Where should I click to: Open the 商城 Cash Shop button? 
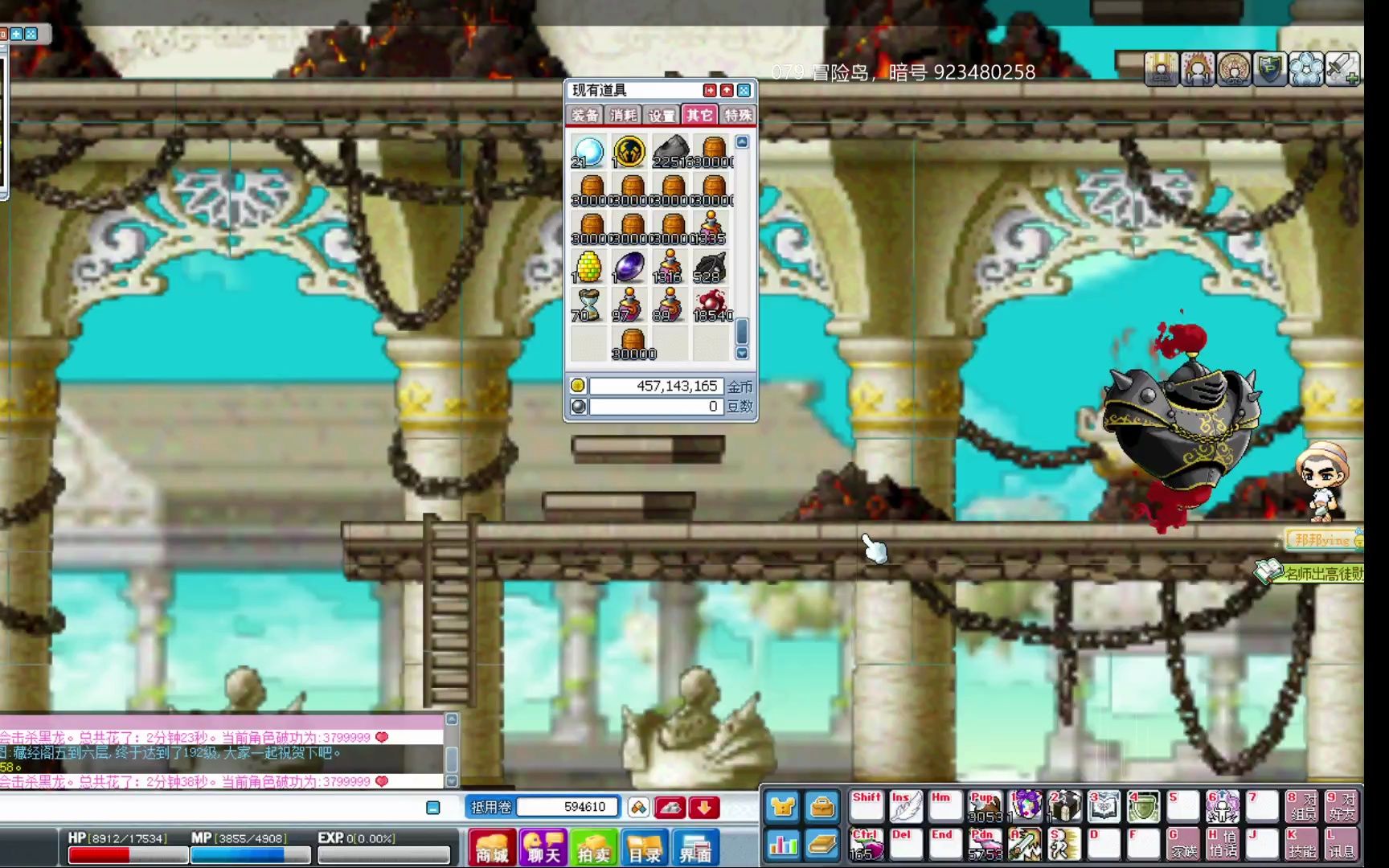tap(492, 848)
